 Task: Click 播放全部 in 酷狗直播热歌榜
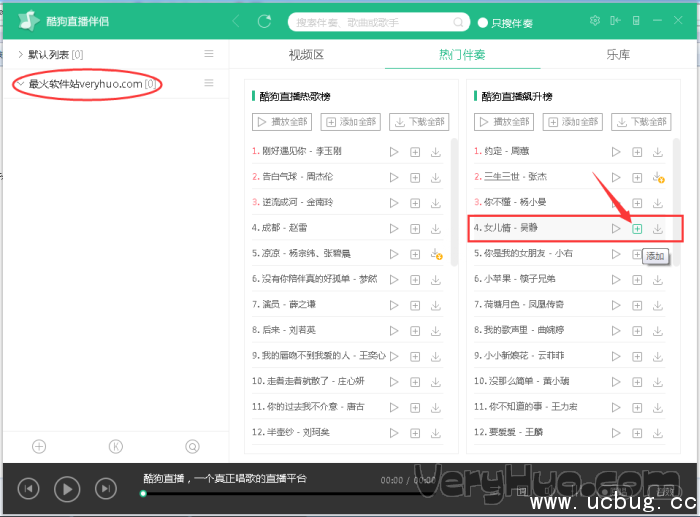(282, 122)
